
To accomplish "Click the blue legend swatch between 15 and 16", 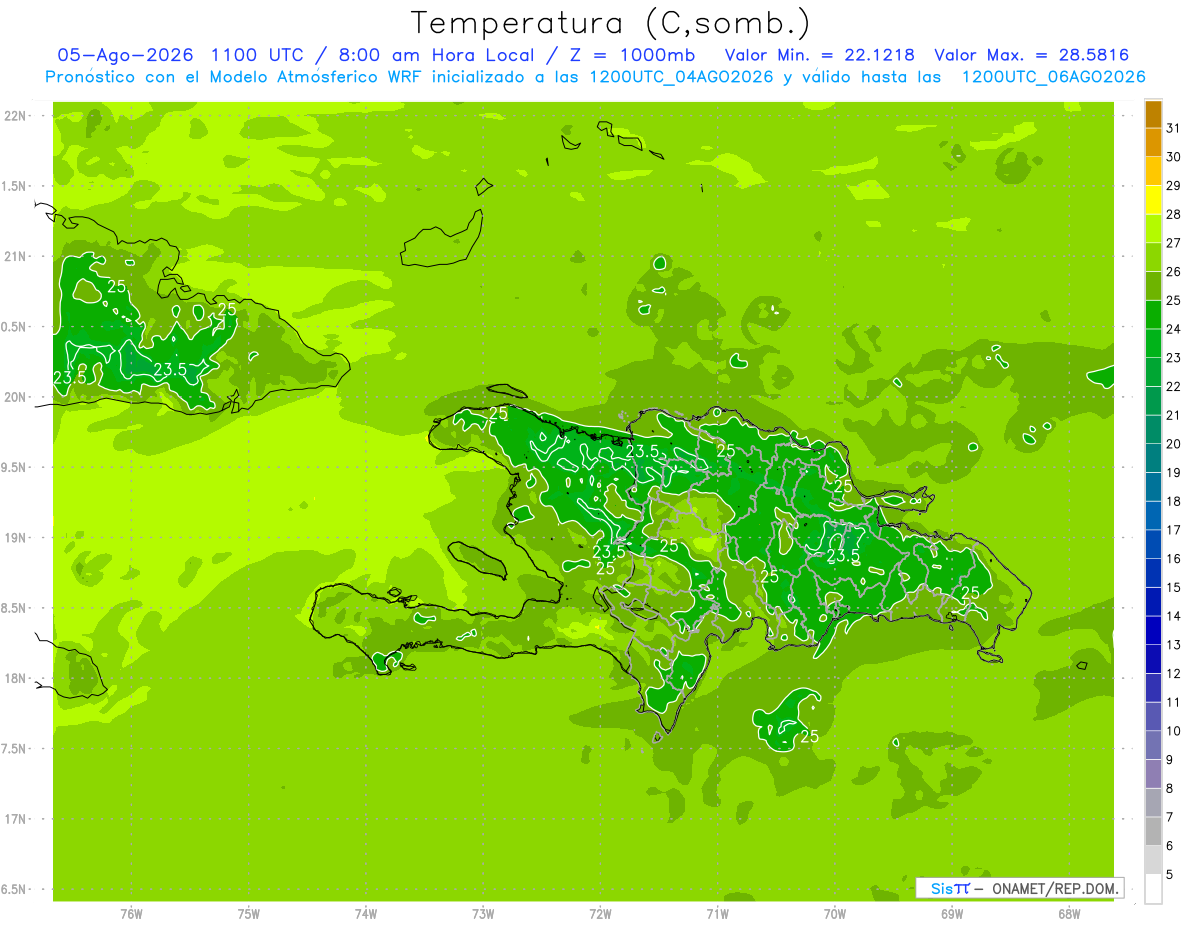I will [1153, 573].
